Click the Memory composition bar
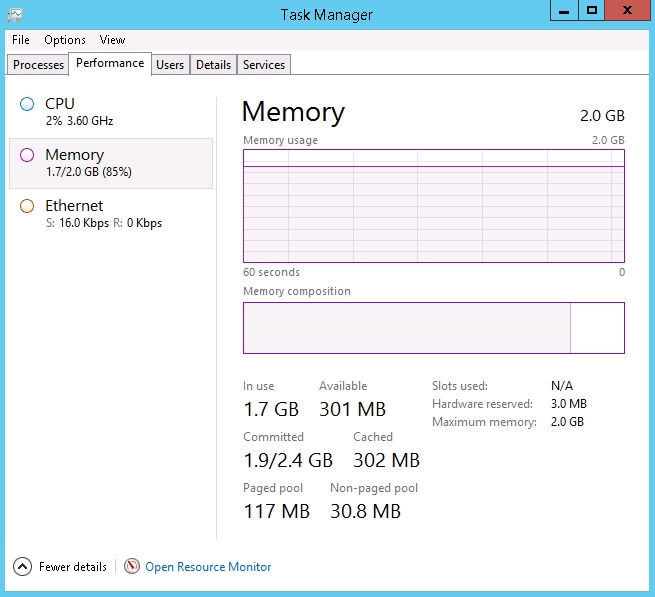Image resolution: width=655 pixels, height=597 pixels. [x=434, y=328]
